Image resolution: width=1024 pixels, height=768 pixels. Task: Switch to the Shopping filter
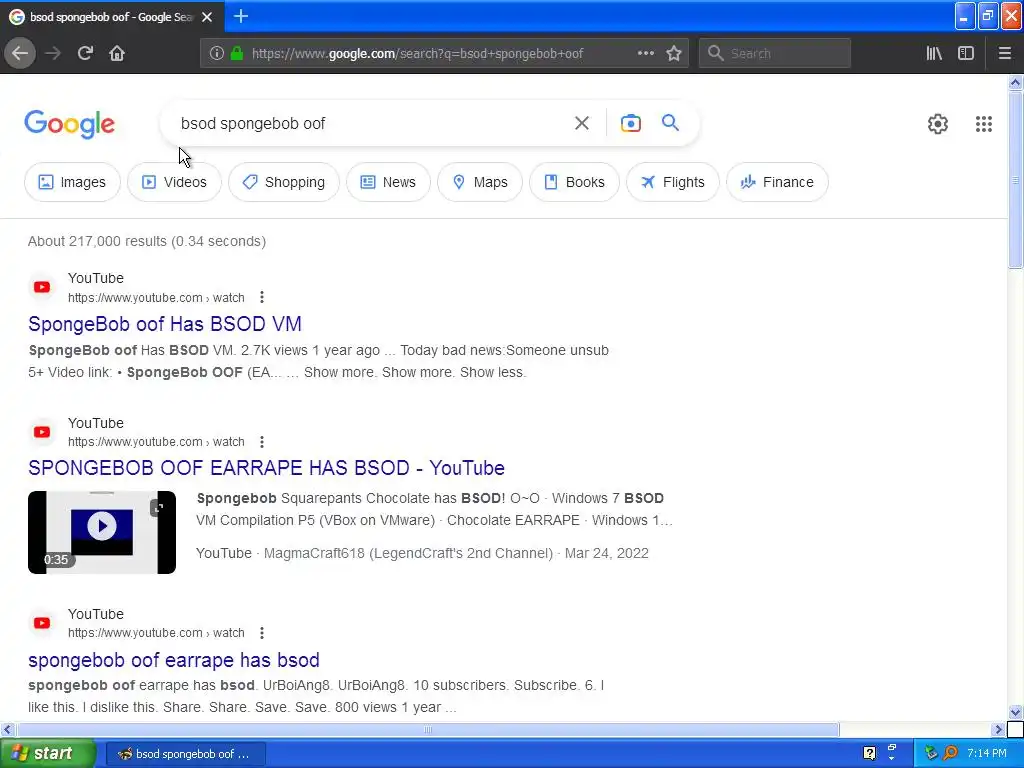284,182
